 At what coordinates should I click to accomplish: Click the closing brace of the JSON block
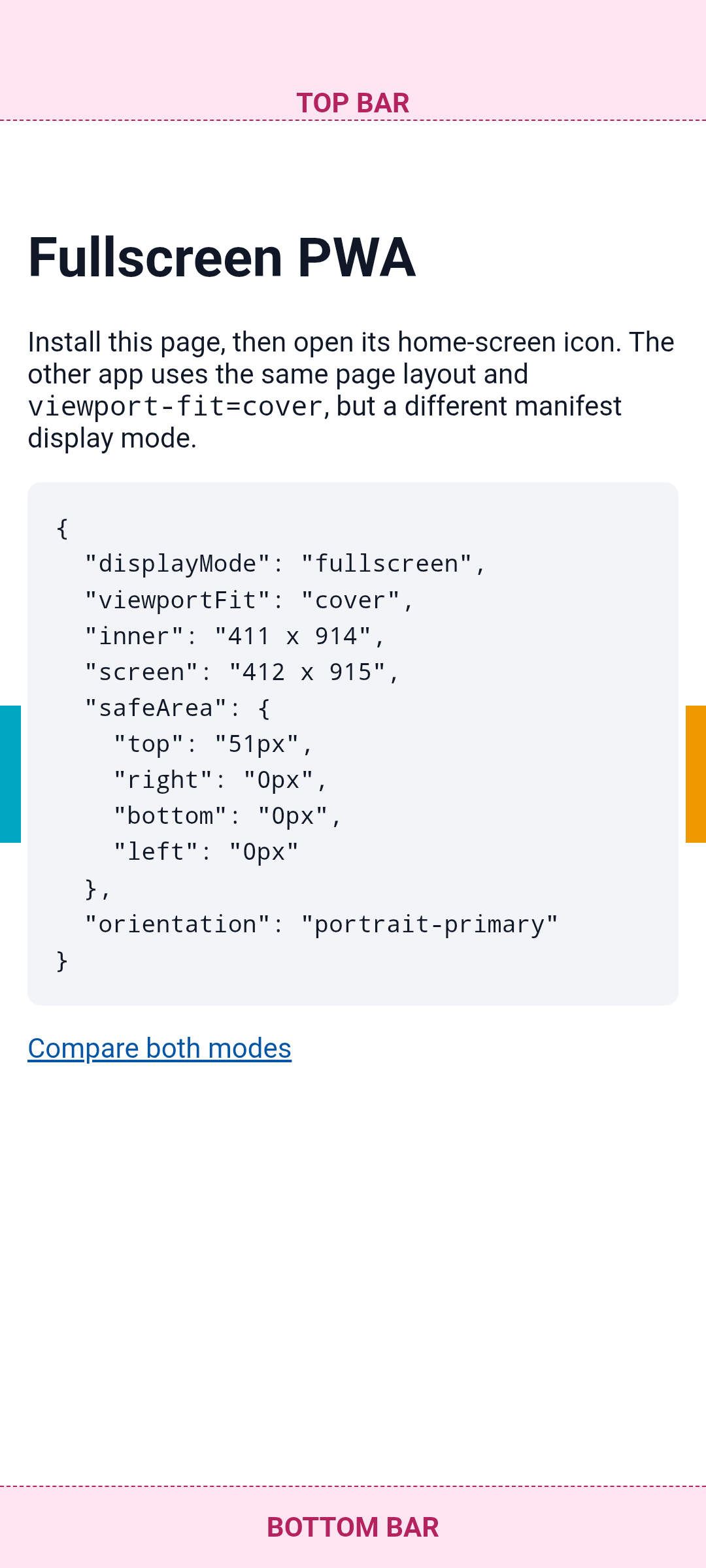tap(62, 960)
